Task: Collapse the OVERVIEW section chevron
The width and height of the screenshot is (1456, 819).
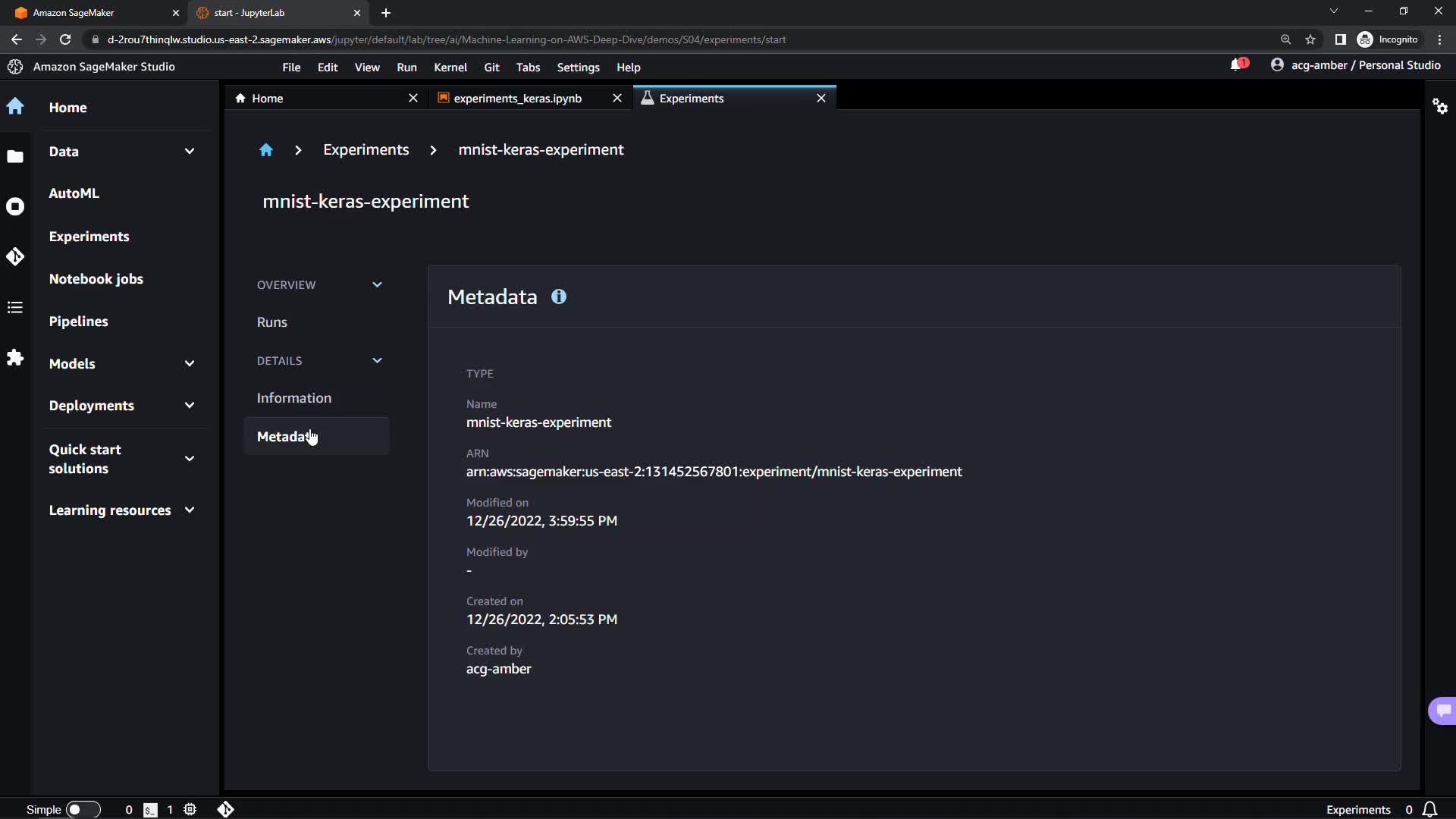Action: point(377,284)
